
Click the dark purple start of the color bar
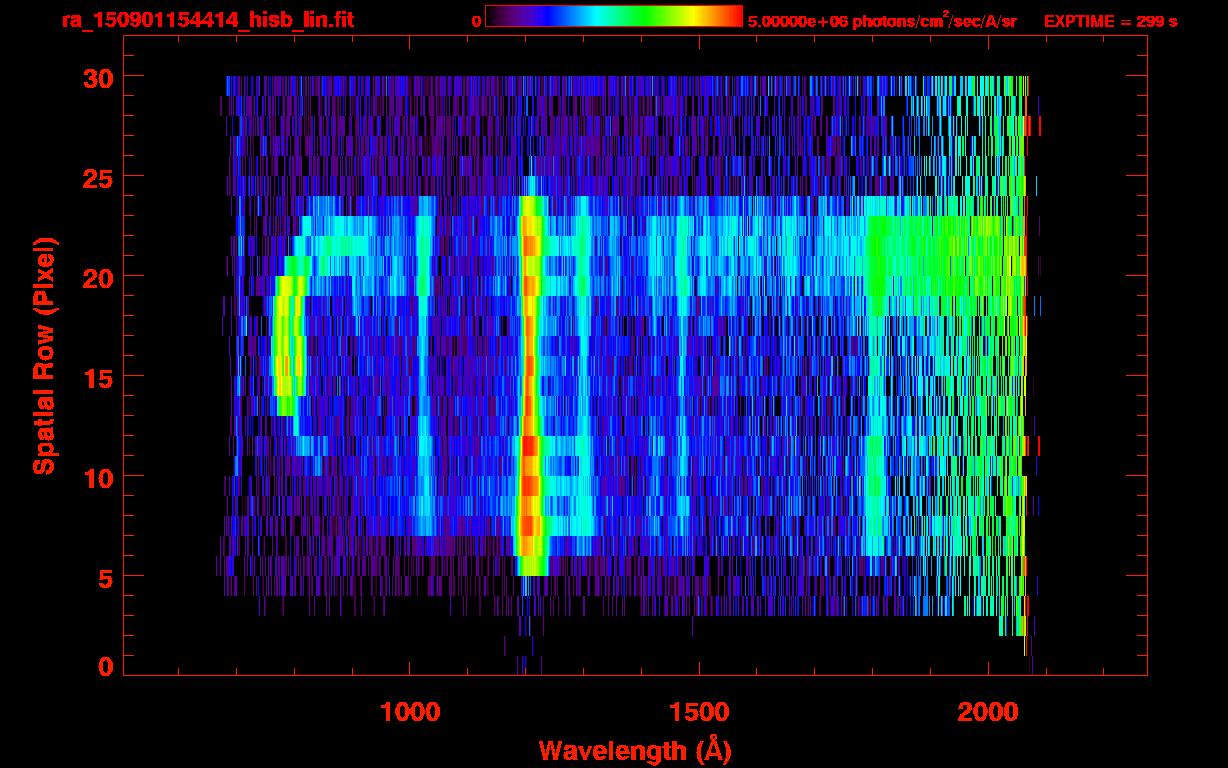(x=497, y=16)
